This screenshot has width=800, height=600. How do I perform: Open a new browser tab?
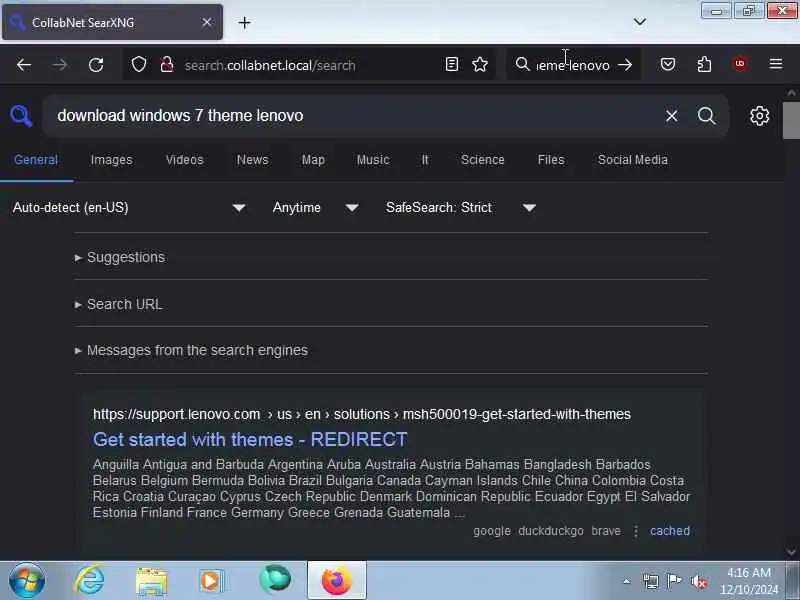pyautogui.click(x=244, y=22)
